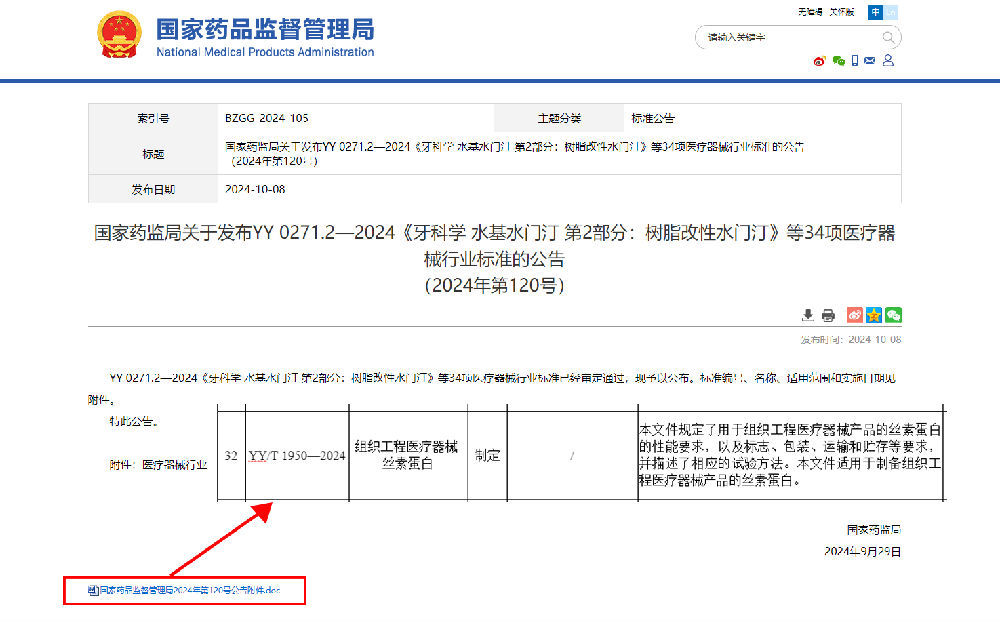
Task: Share article to Weibo via red button
Action: (x=855, y=315)
